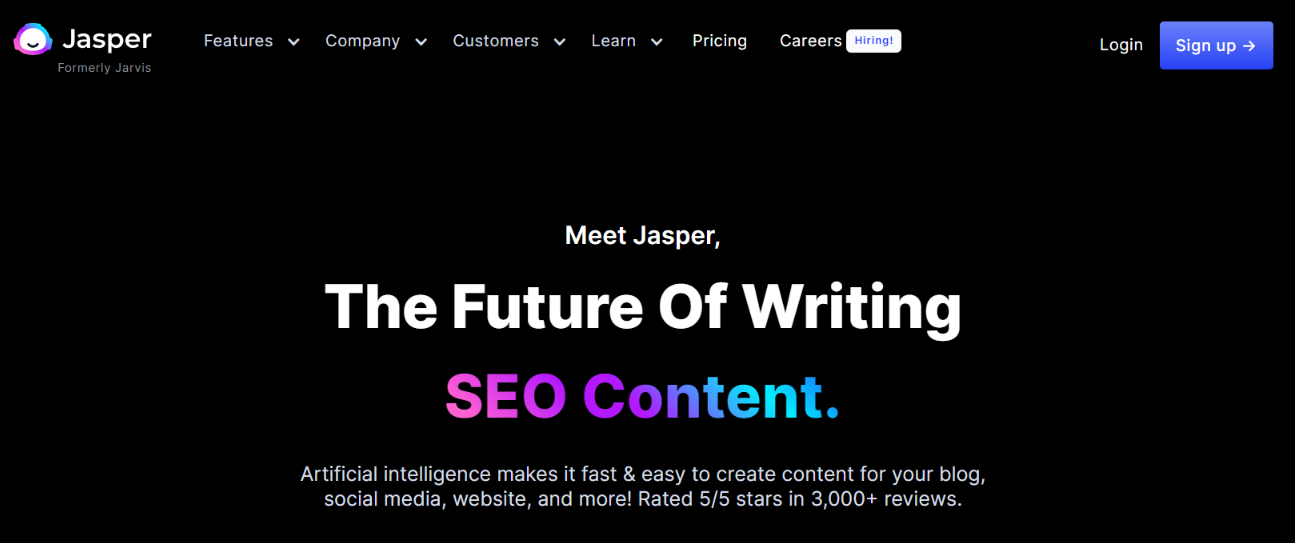1295x543 pixels.
Task: Click "The Future Of Writing" headline
Action: point(642,306)
